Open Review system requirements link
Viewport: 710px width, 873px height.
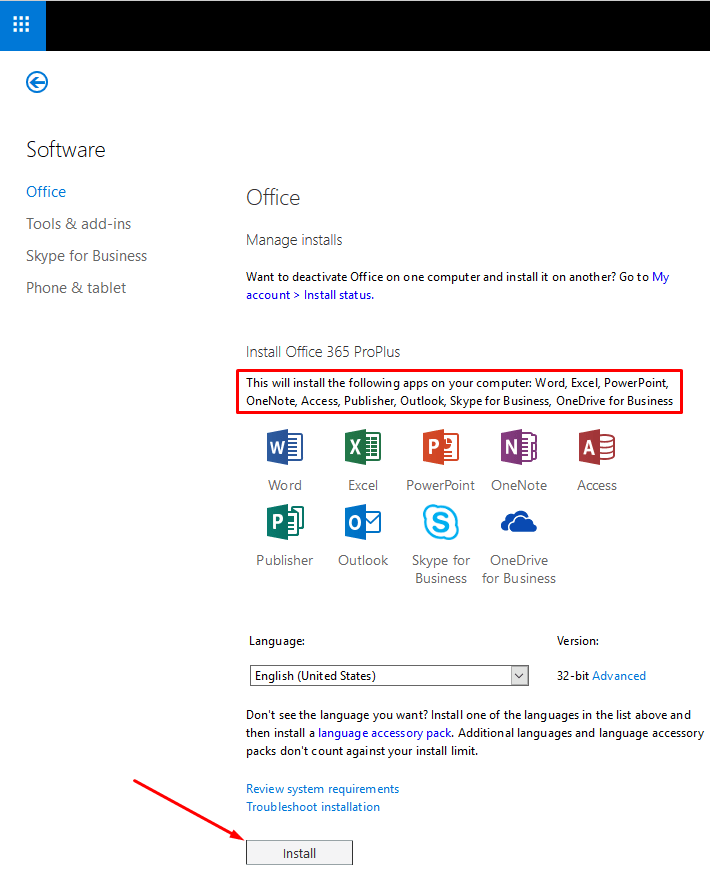(322, 789)
